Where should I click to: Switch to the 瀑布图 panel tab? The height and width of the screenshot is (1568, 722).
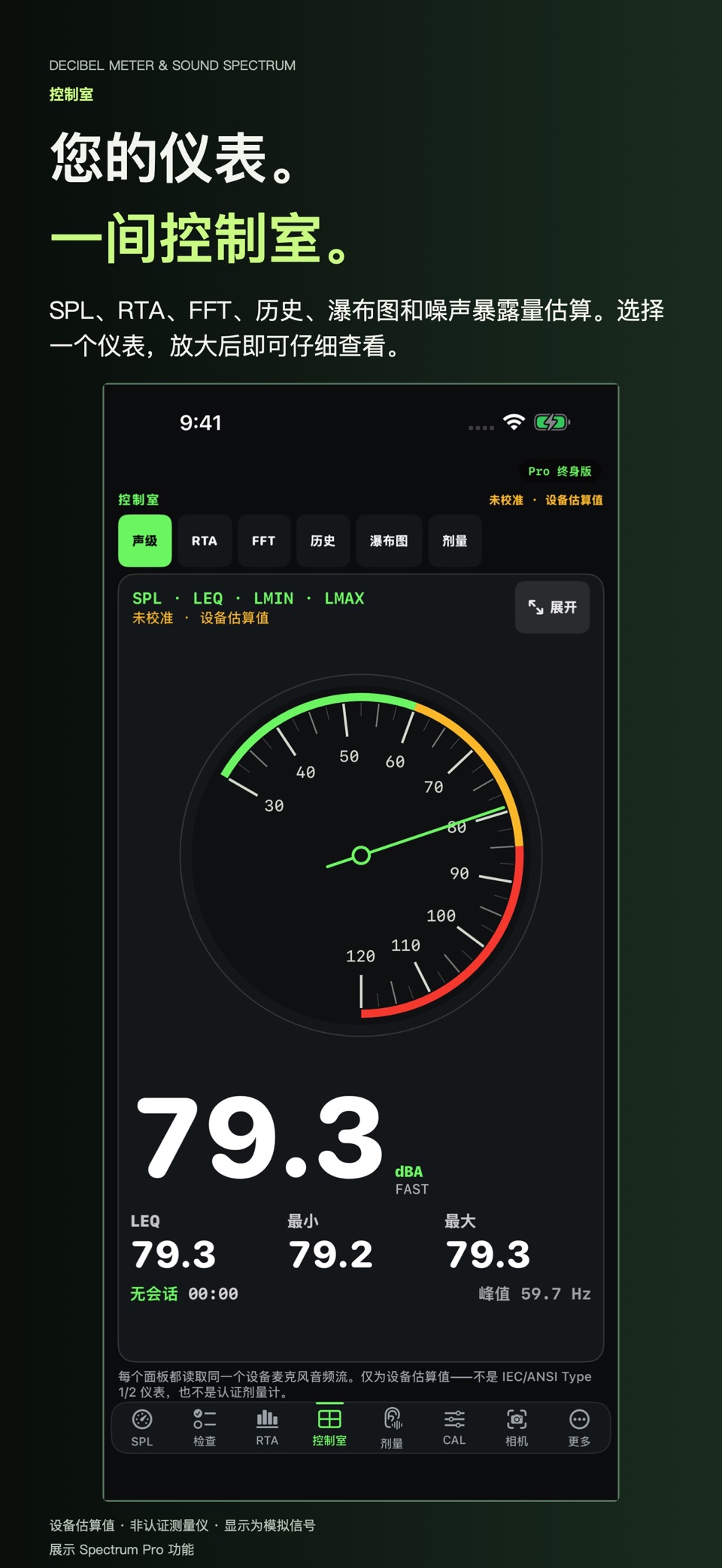click(x=389, y=540)
